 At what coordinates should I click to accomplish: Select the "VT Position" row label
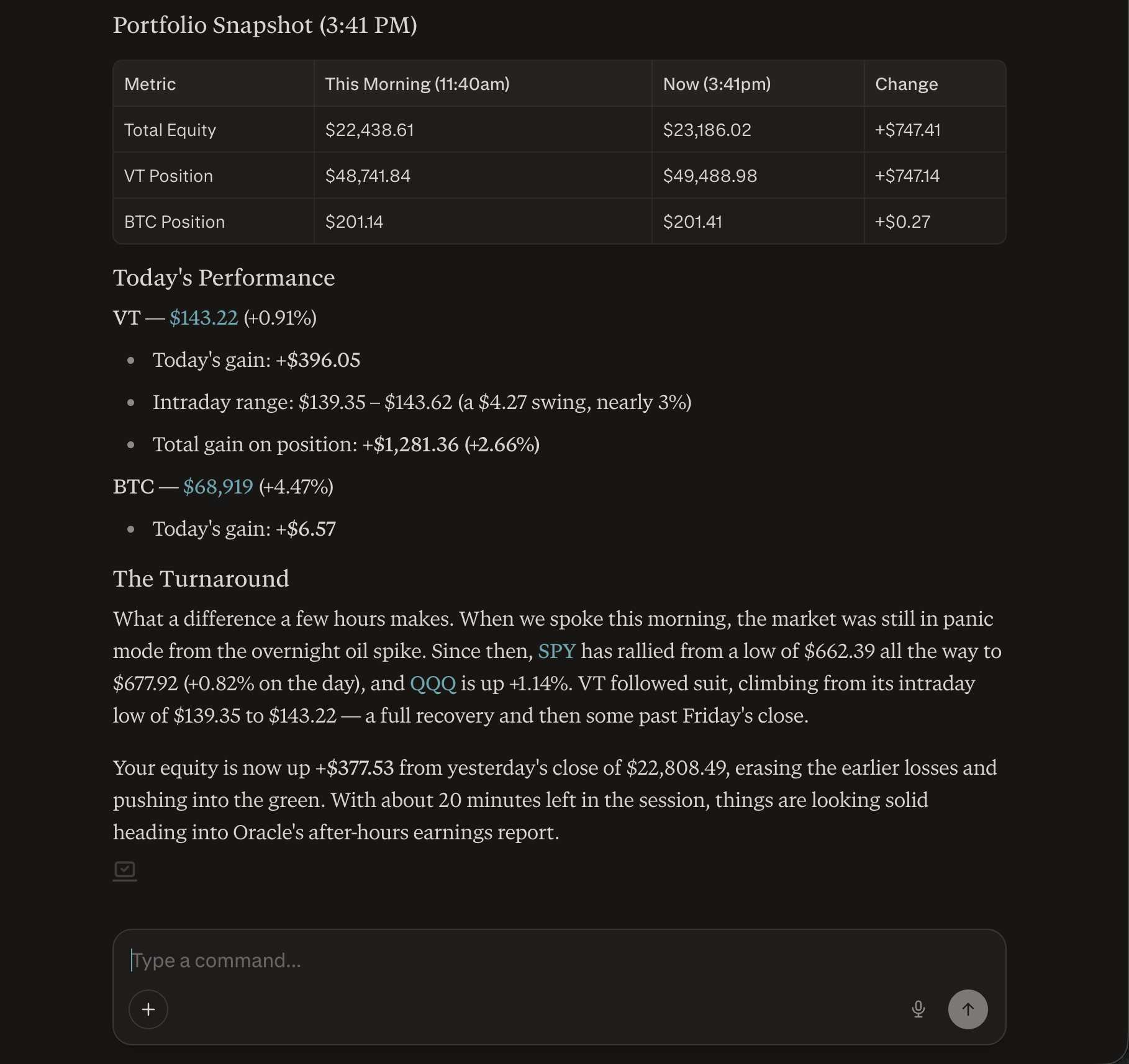pyautogui.click(x=168, y=176)
